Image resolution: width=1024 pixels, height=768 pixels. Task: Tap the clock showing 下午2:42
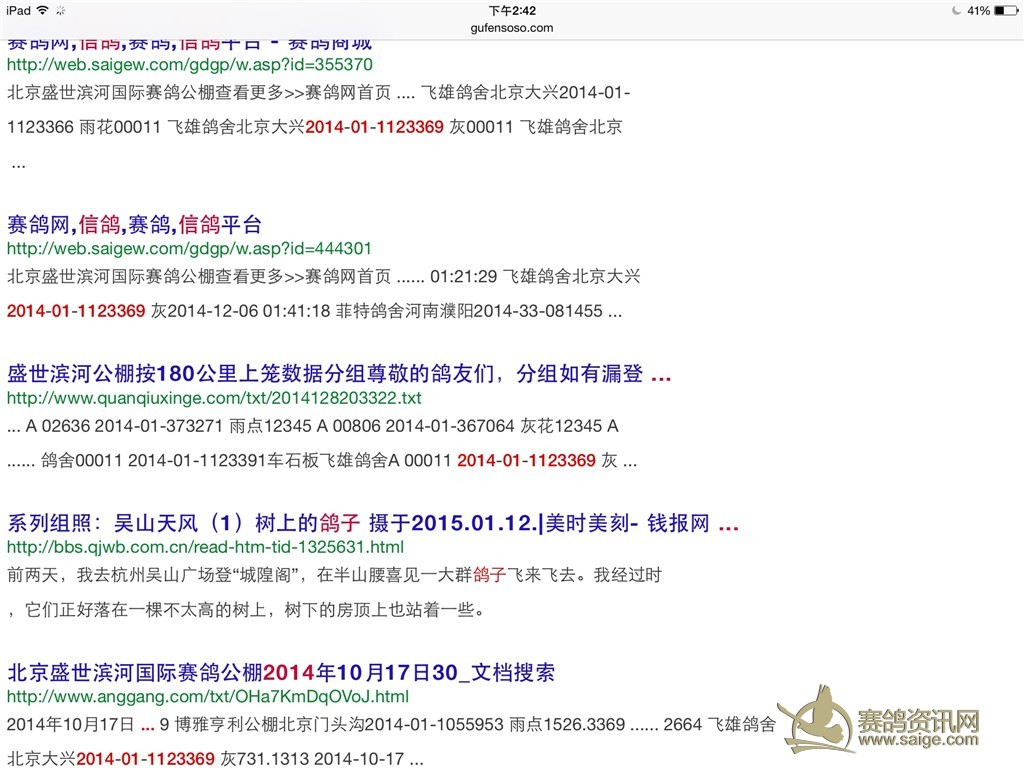512,10
